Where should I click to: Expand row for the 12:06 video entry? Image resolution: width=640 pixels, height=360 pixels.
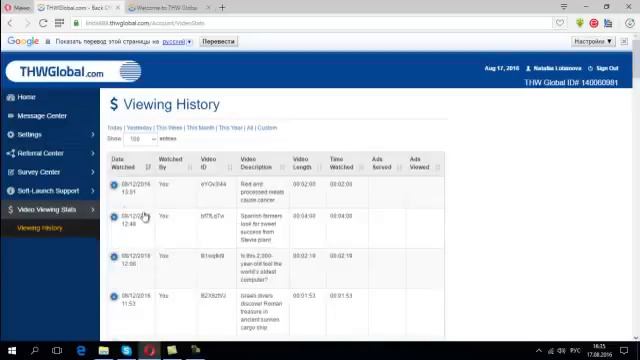114,257
